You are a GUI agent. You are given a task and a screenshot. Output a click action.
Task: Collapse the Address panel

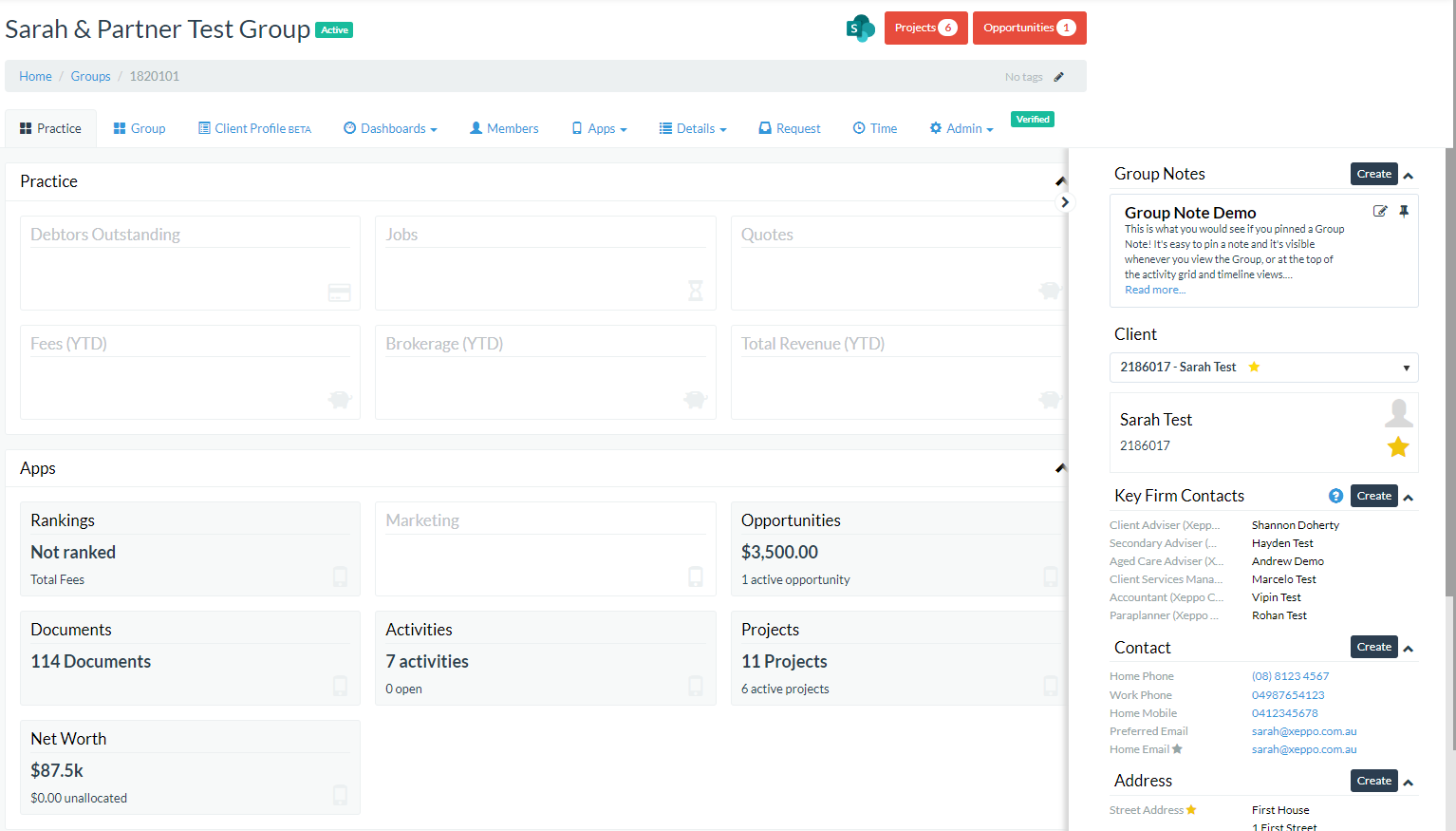[x=1409, y=783]
